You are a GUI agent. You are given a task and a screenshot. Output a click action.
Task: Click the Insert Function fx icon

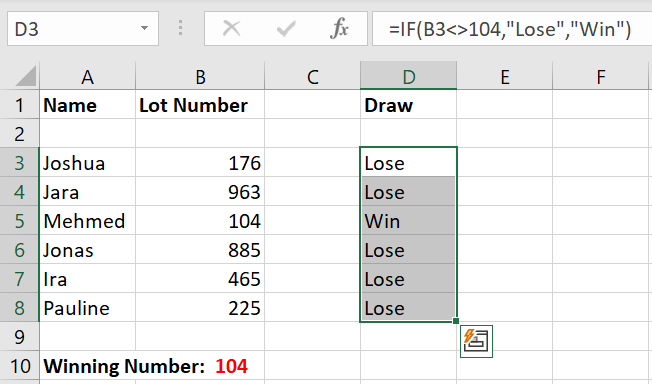[x=339, y=29]
